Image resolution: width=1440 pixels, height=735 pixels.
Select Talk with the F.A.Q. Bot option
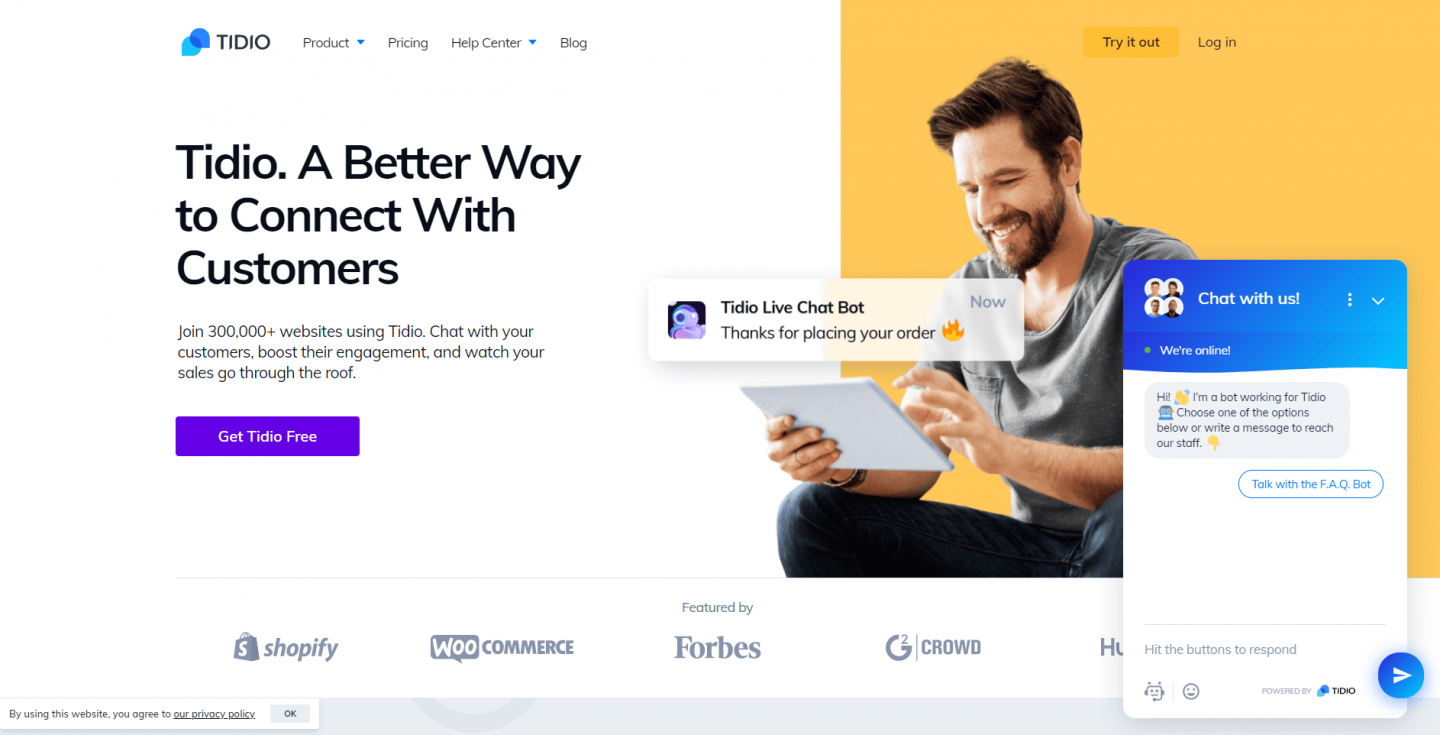pos(1311,484)
